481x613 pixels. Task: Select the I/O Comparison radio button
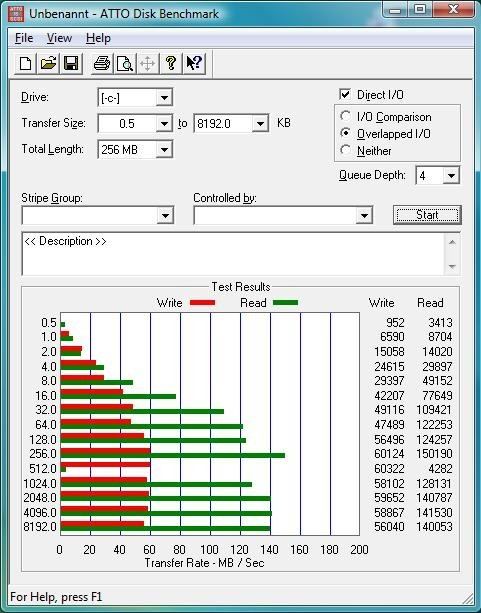(345, 116)
